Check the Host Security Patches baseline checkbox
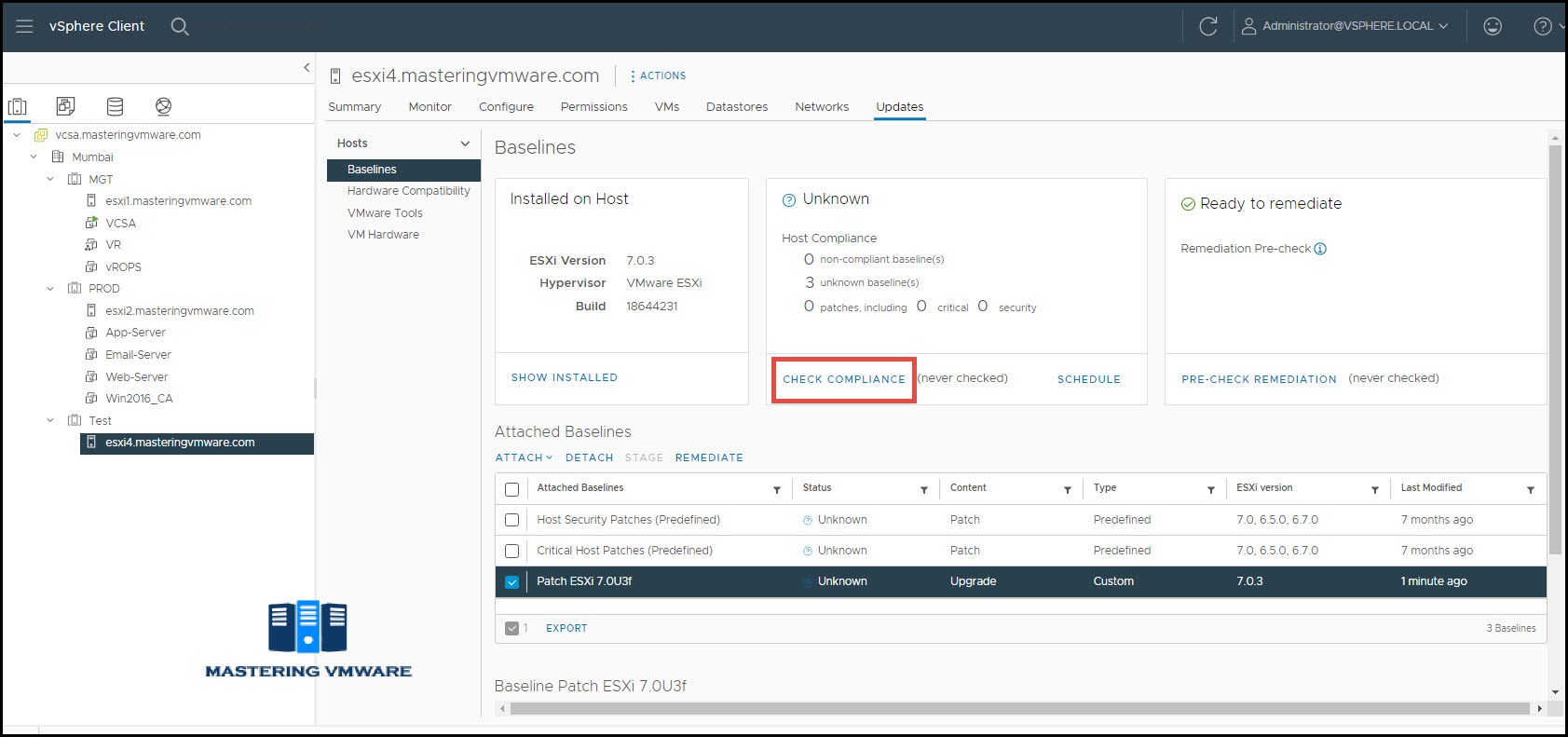Viewport: 1568px width, 737px height. (x=511, y=520)
